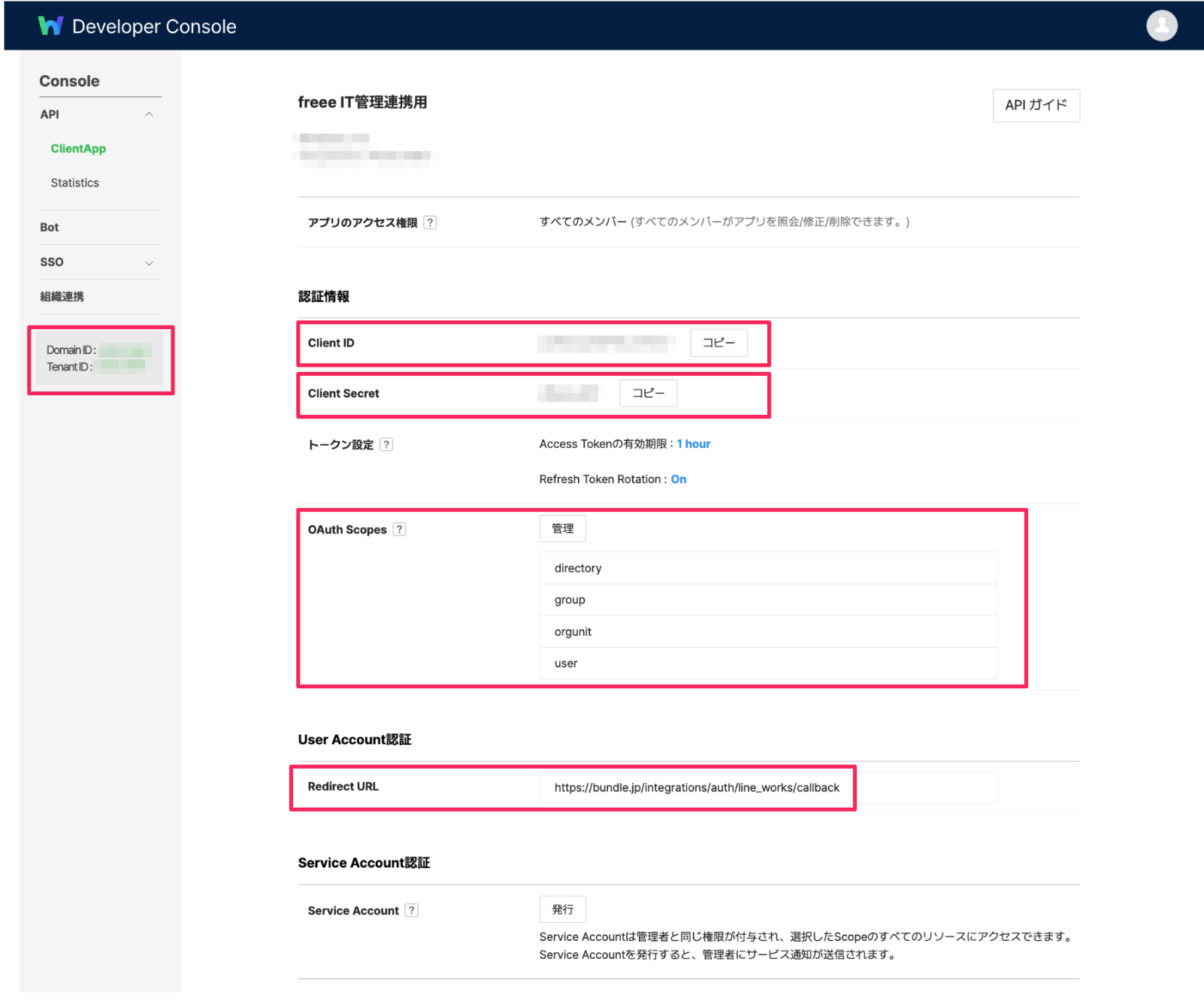This screenshot has height=1001, width=1204.
Task: Click help icon next to アプリのアクセス権限
Action: [x=430, y=222]
